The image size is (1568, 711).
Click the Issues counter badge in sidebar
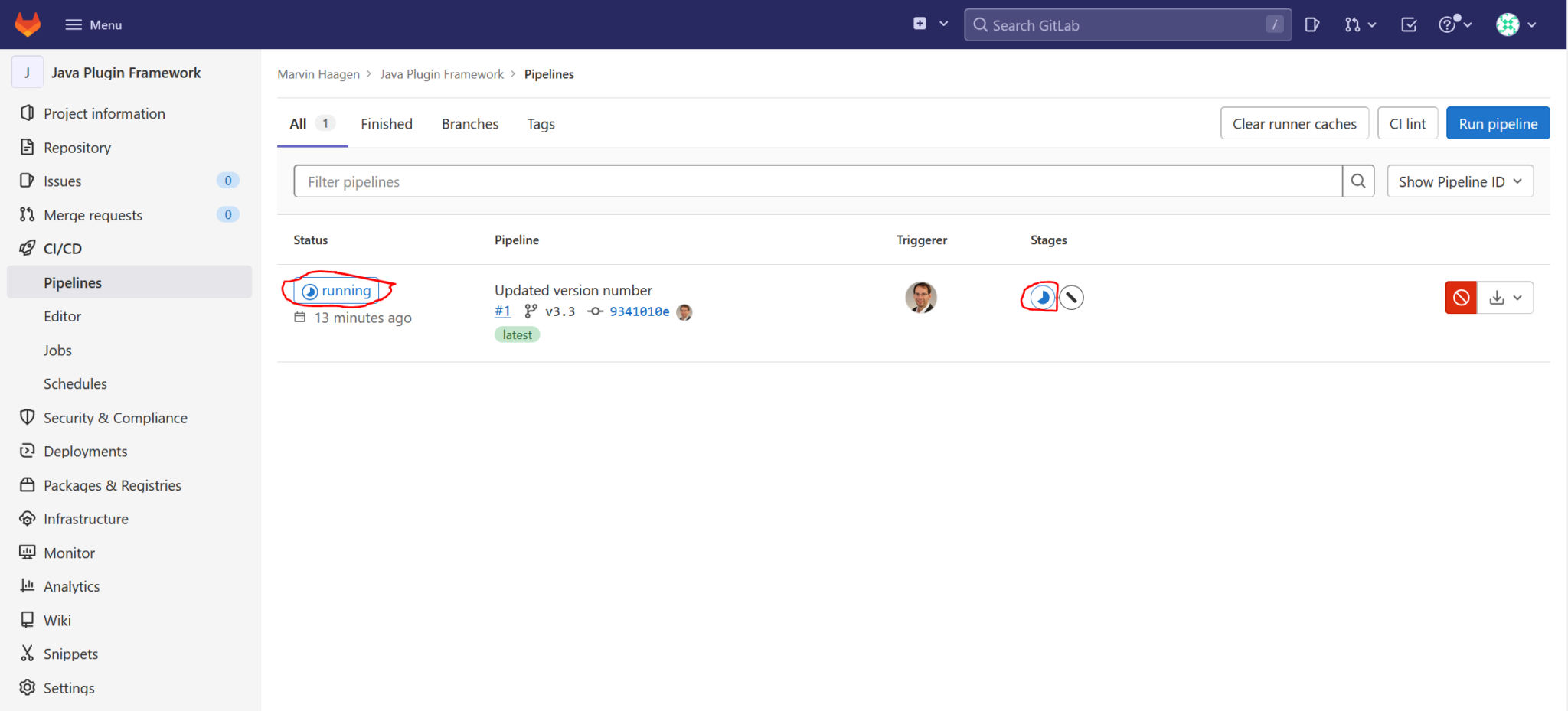(227, 181)
